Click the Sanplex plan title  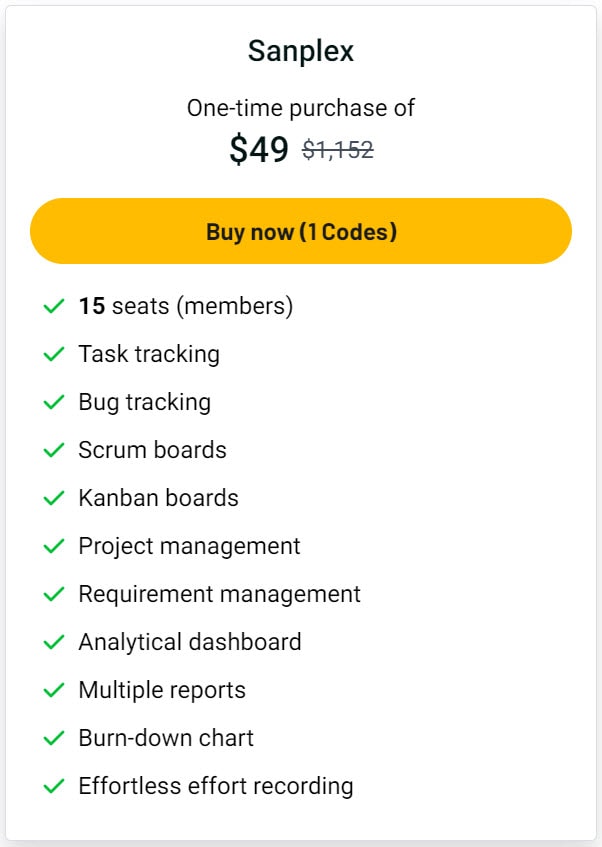click(x=301, y=50)
